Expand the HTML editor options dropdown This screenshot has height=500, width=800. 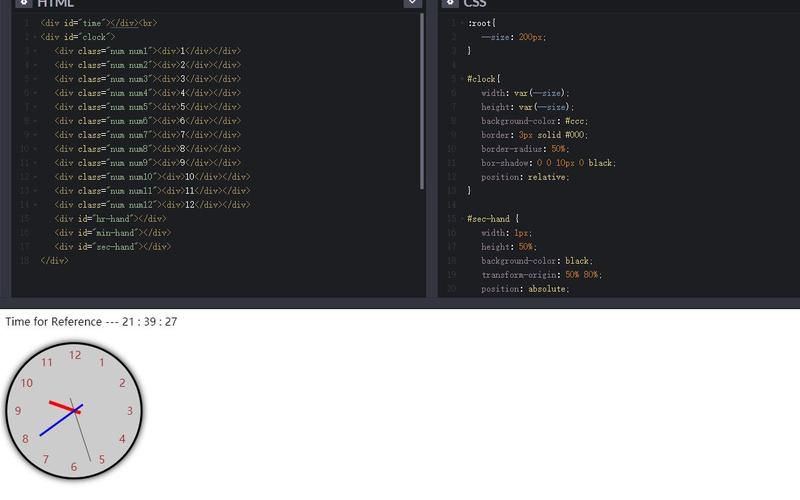(x=412, y=4)
